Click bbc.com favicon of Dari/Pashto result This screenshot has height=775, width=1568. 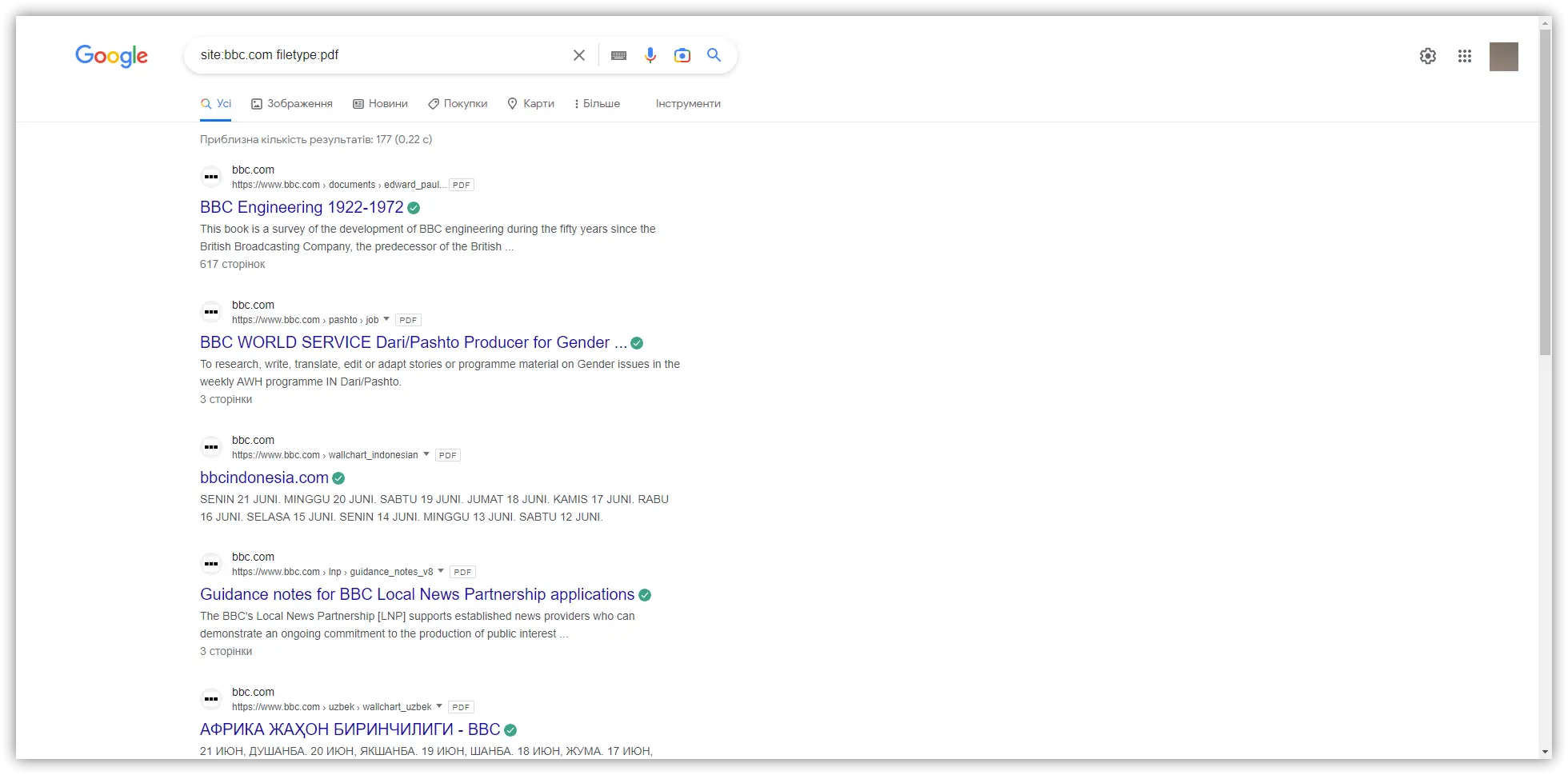pyautogui.click(x=211, y=312)
